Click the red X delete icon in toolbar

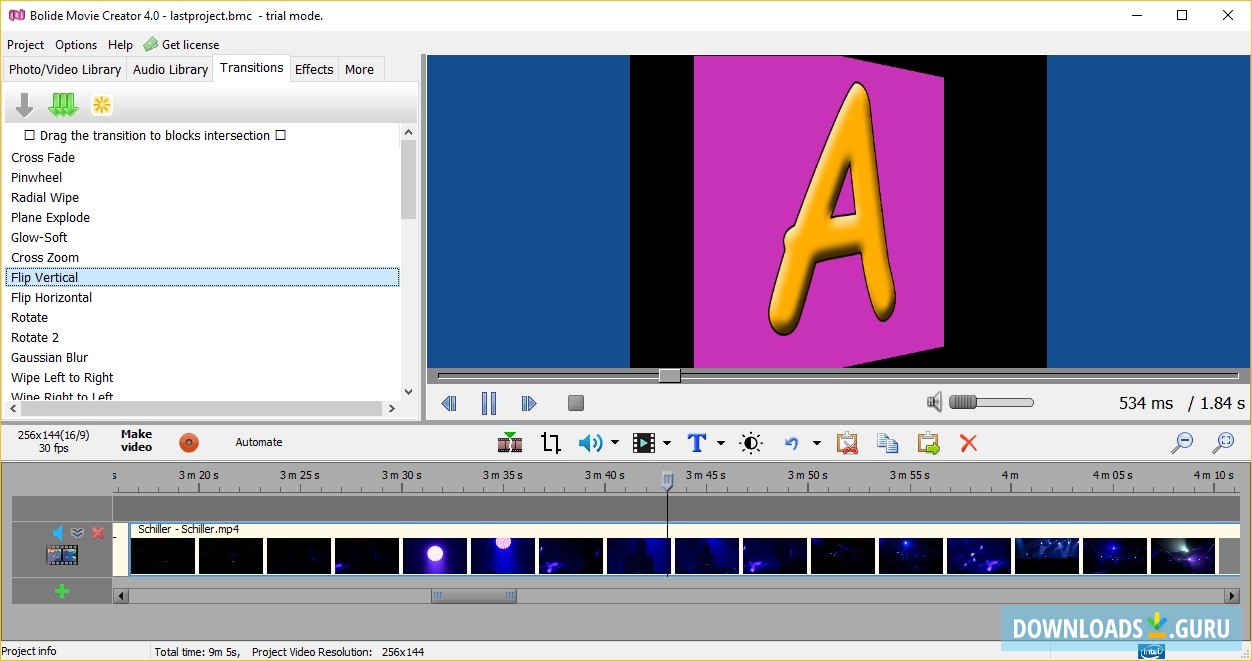coord(968,443)
